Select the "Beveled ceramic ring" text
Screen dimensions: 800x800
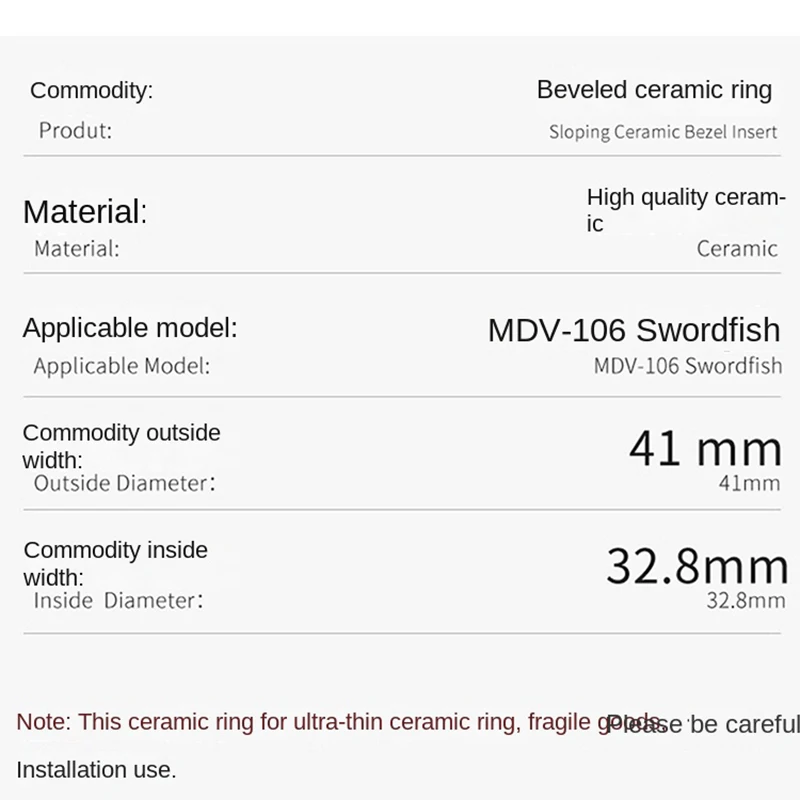(x=654, y=89)
